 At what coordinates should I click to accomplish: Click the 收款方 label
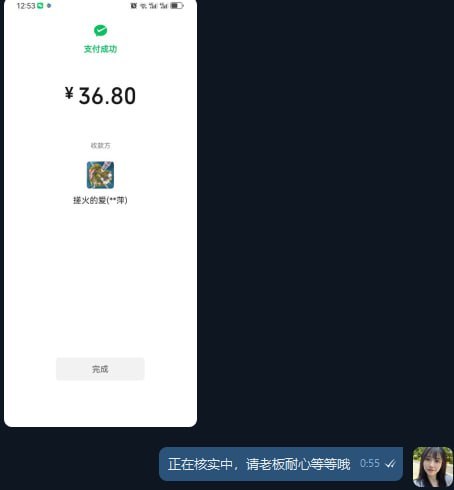point(100,145)
